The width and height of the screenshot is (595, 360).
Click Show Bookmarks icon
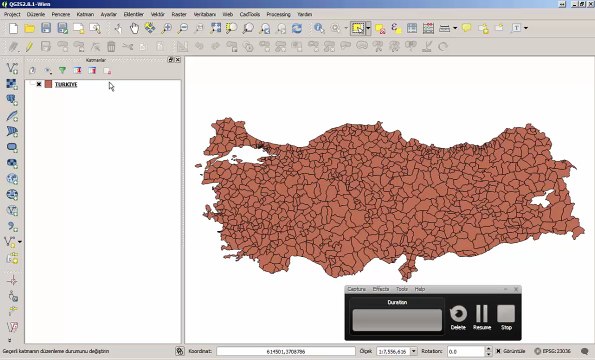pyautogui.click(x=499, y=28)
